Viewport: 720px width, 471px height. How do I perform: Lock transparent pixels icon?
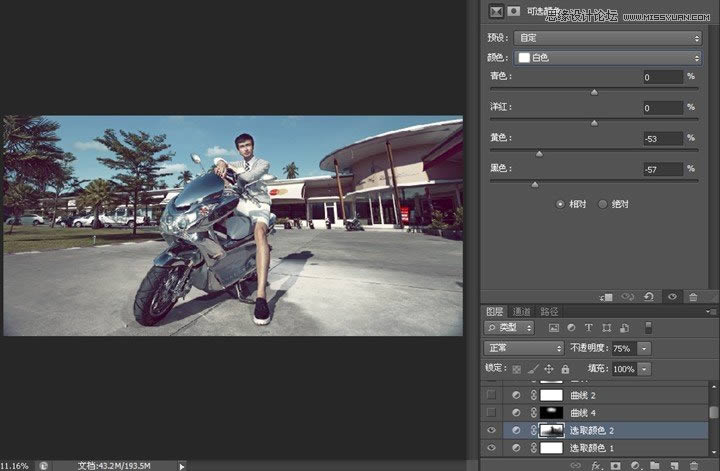pyautogui.click(x=517, y=369)
